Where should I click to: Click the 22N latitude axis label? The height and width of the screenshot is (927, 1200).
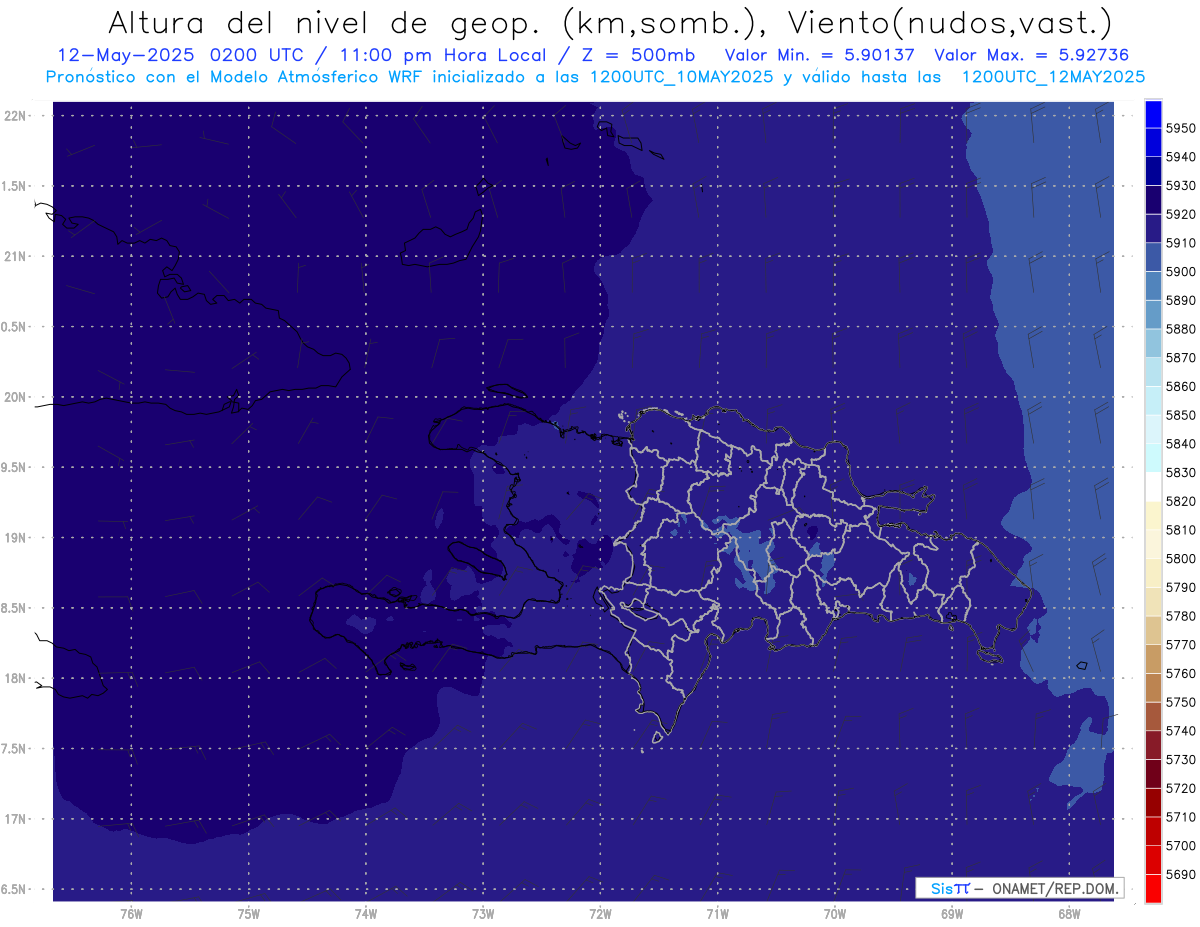(16, 115)
